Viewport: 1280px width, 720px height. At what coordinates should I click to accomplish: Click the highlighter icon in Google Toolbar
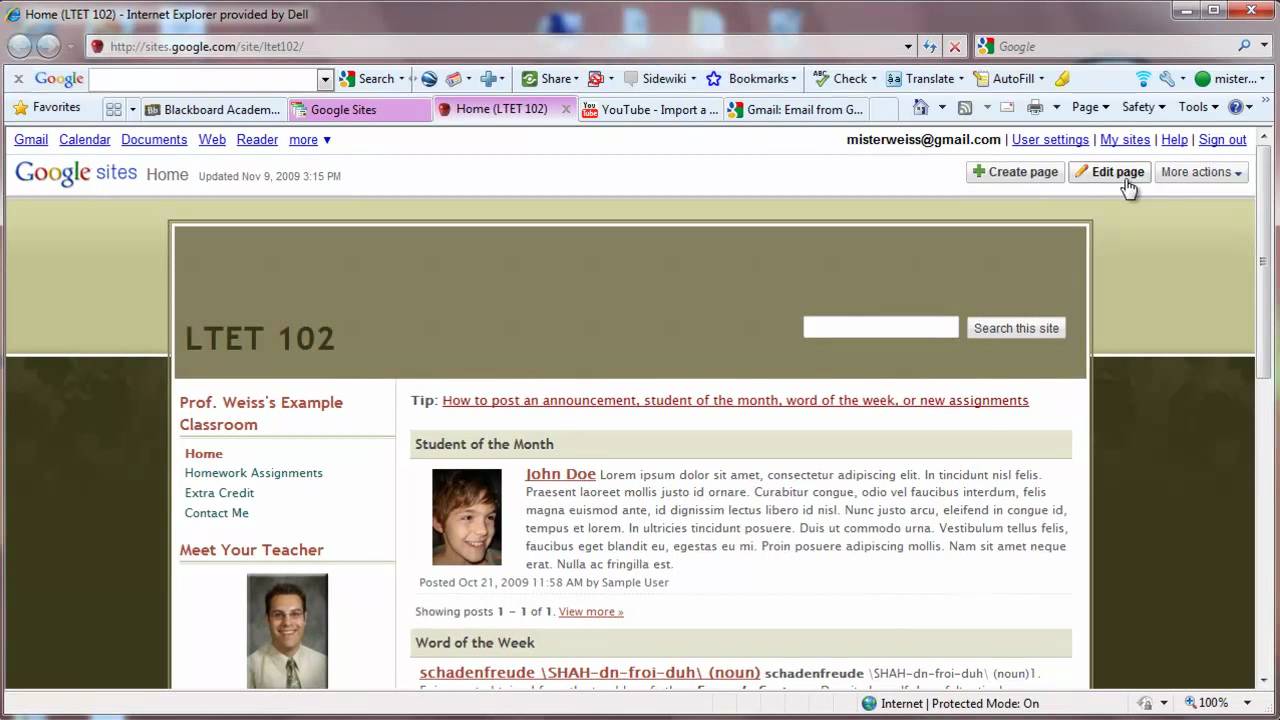pos(1062,79)
